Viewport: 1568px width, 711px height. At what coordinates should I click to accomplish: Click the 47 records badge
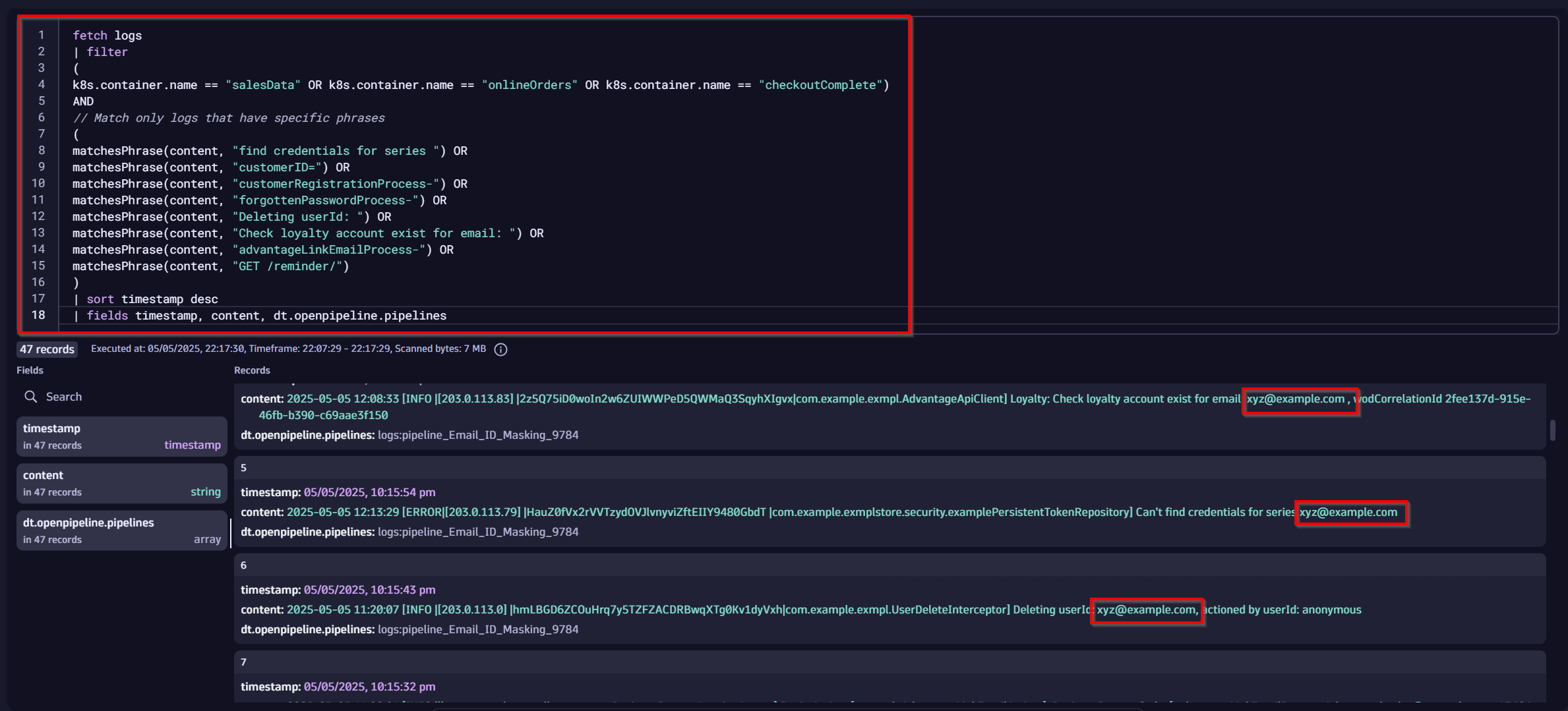[x=47, y=349]
